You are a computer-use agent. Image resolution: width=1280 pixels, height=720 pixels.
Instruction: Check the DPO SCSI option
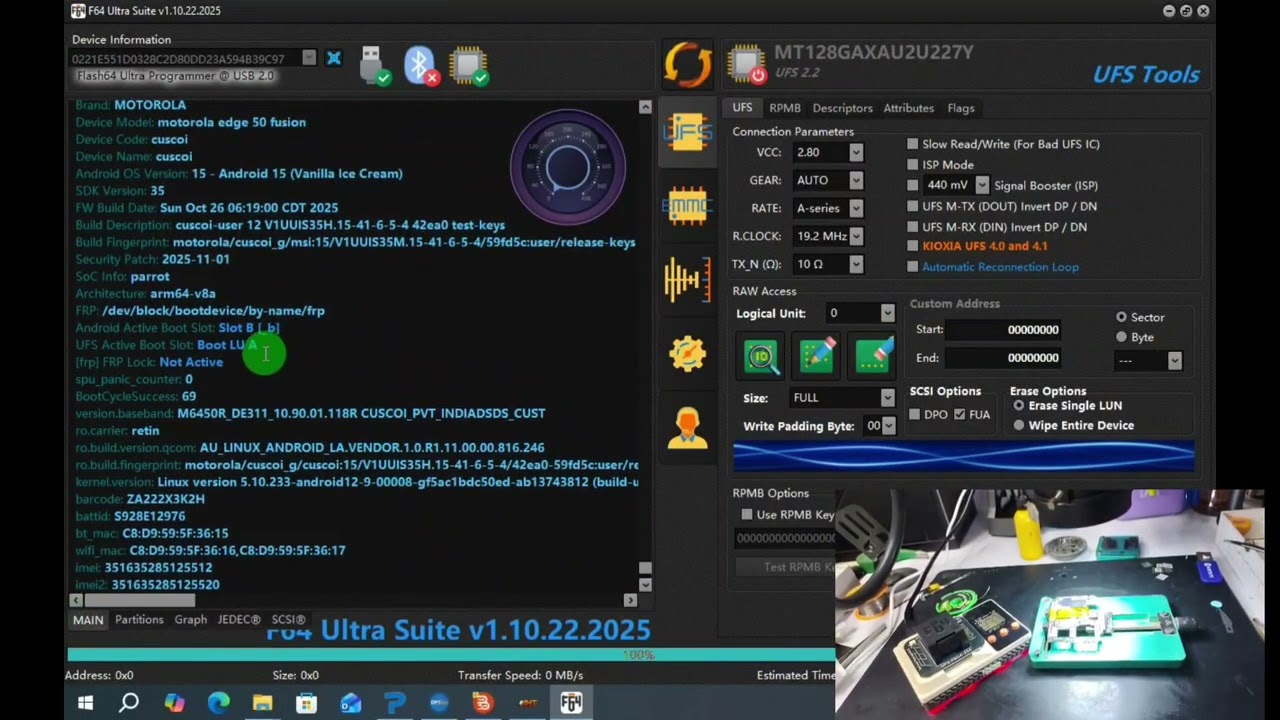click(914, 414)
